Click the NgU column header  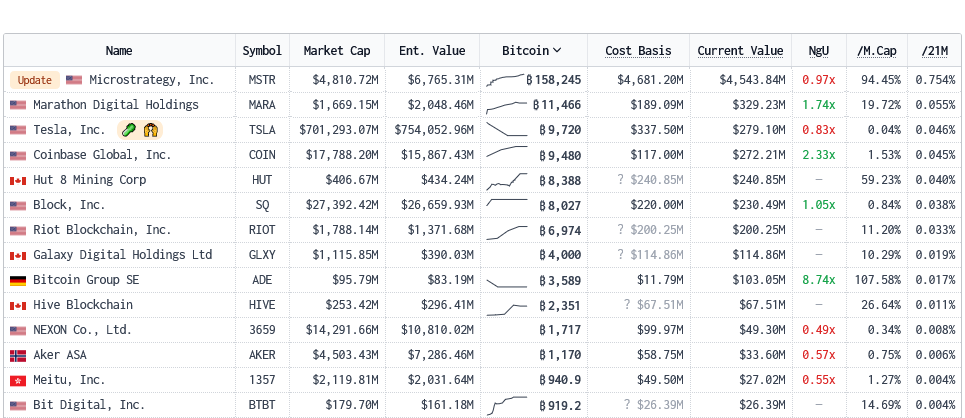[818, 50]
